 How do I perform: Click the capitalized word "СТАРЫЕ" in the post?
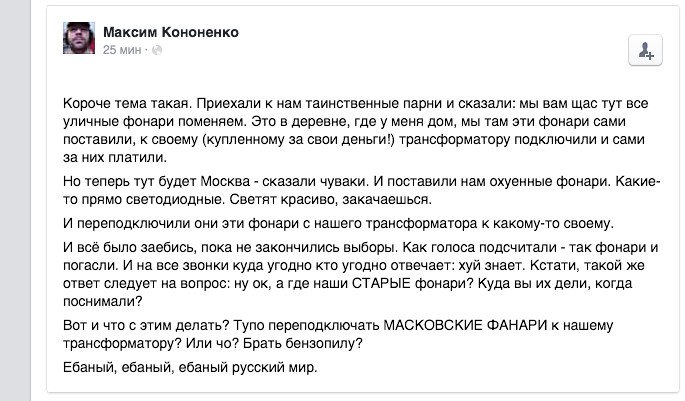[x=381, y=283]
